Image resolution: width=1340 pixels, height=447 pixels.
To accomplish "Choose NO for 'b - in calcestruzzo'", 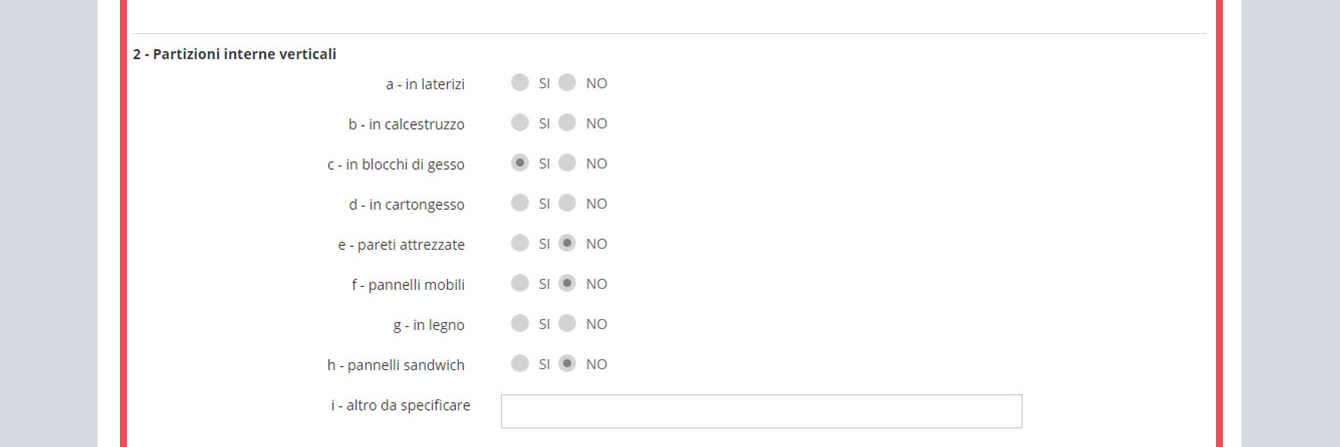I will point(567,123).
